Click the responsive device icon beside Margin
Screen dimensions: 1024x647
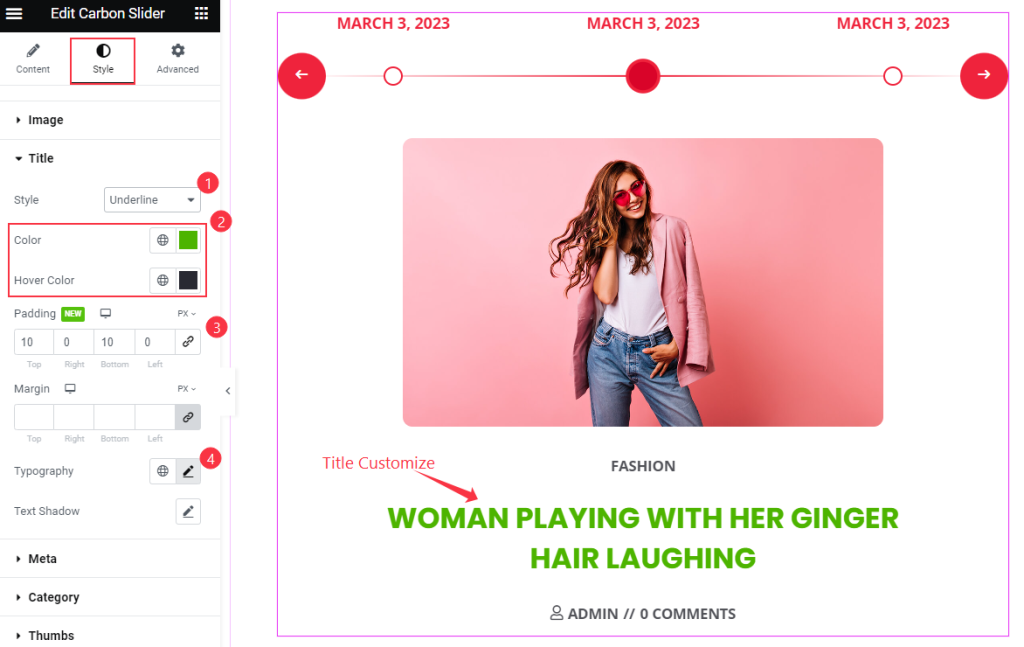point(70,388)
